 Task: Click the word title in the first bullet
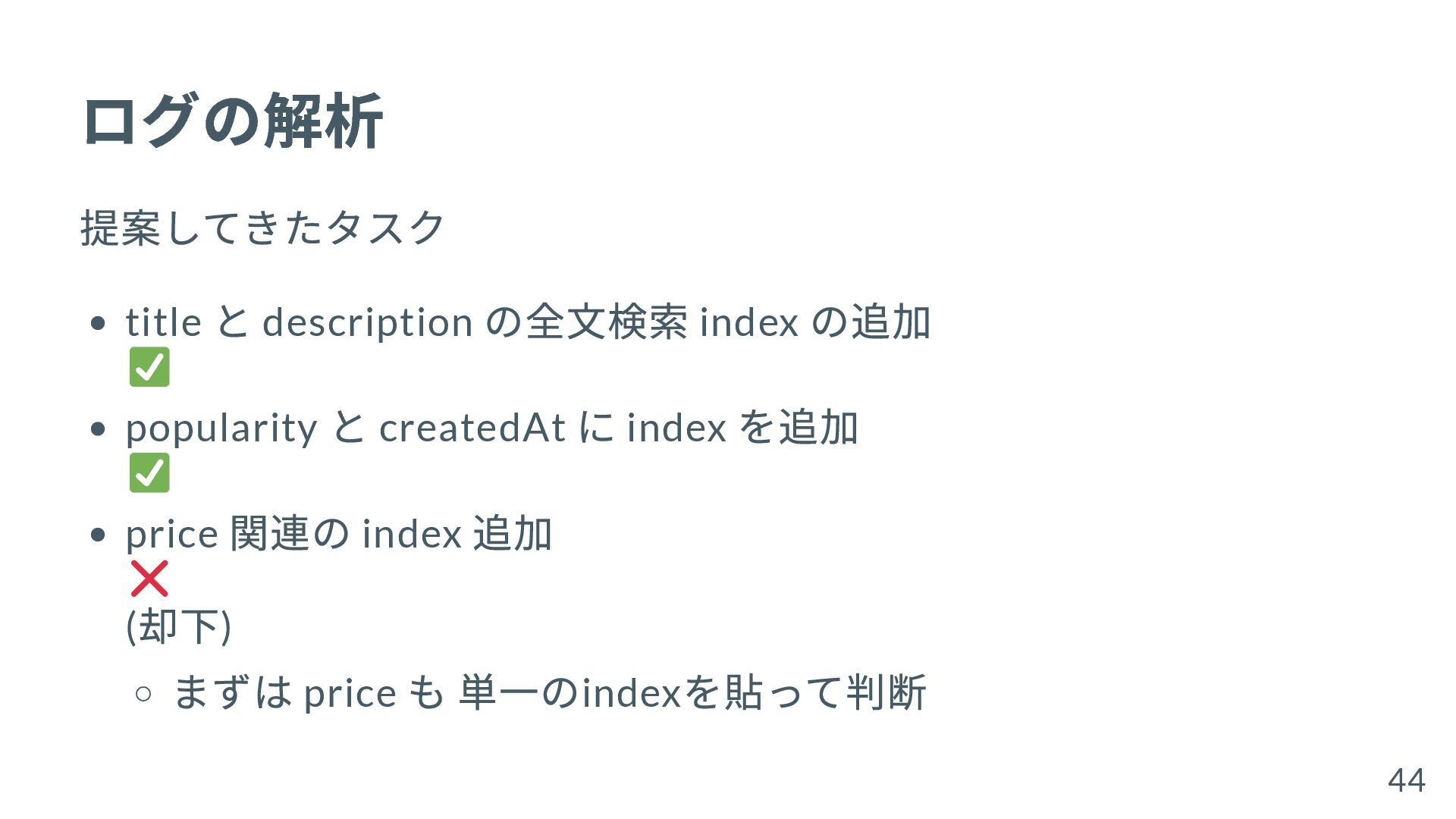(x=164, y=322)
